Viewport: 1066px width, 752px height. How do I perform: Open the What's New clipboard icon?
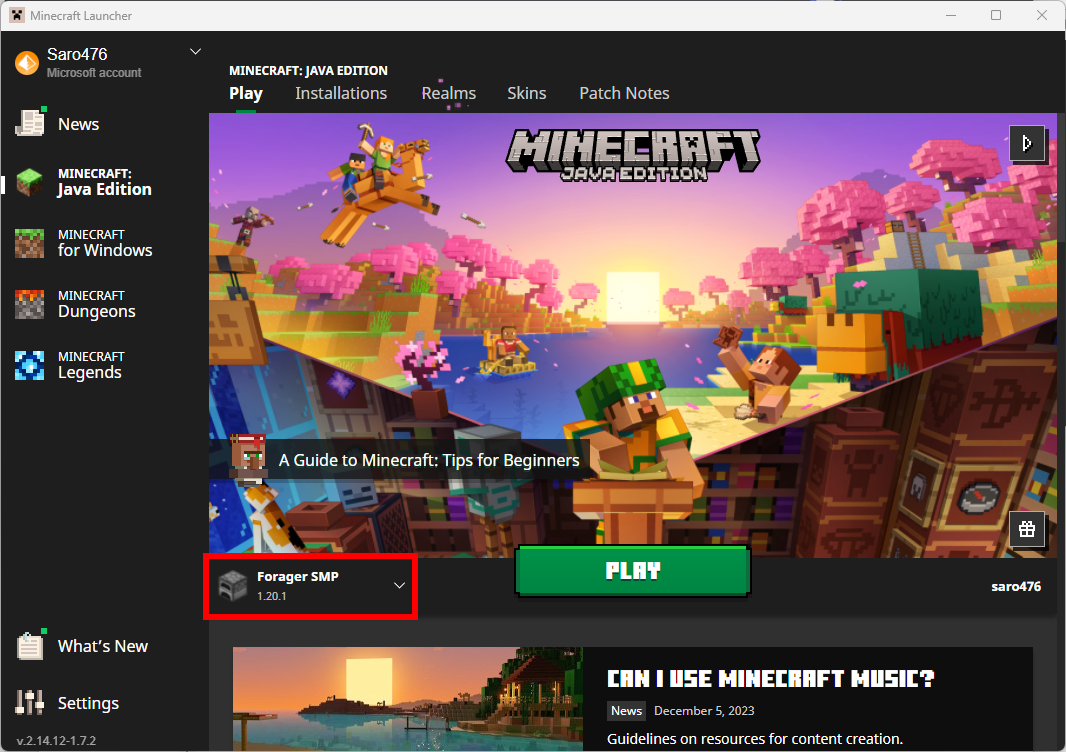[30, 645]
